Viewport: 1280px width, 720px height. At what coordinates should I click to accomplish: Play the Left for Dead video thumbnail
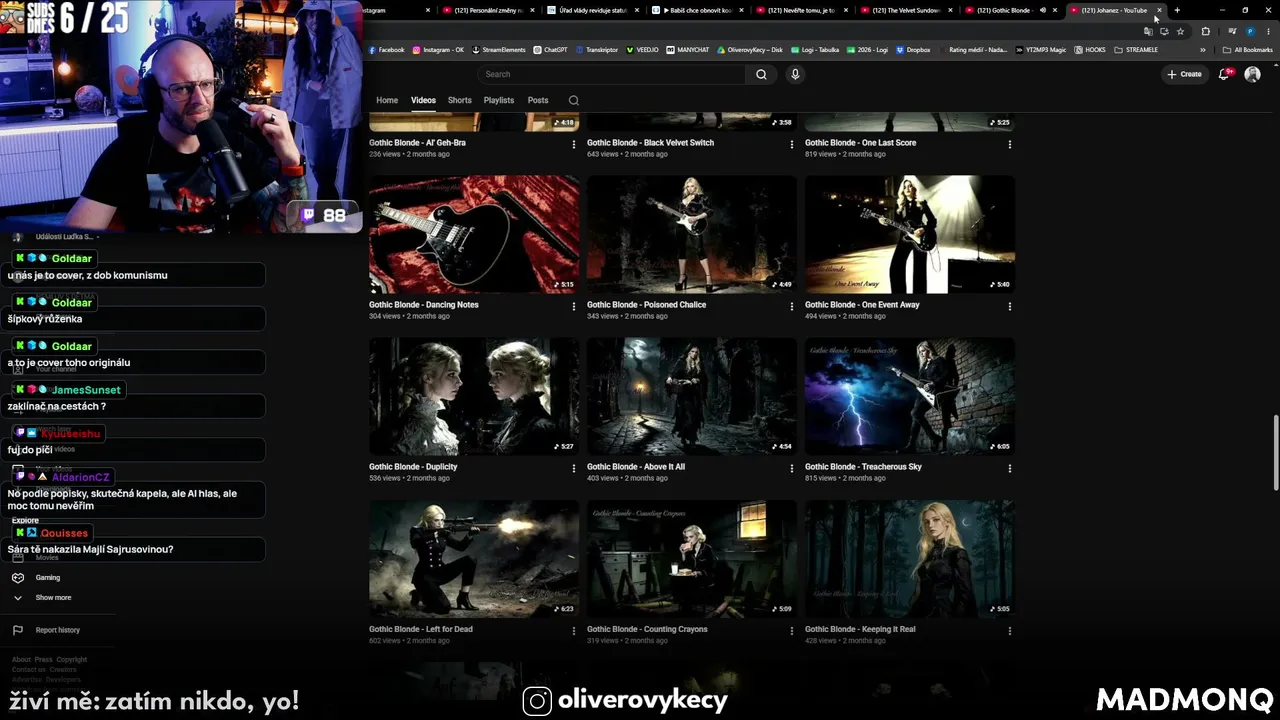tap(474, 558)
